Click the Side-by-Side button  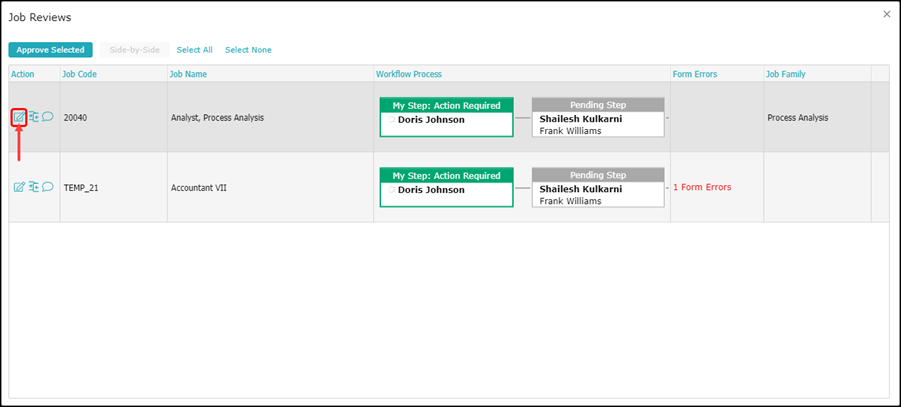pyautogui.click(x=134, y=50)
